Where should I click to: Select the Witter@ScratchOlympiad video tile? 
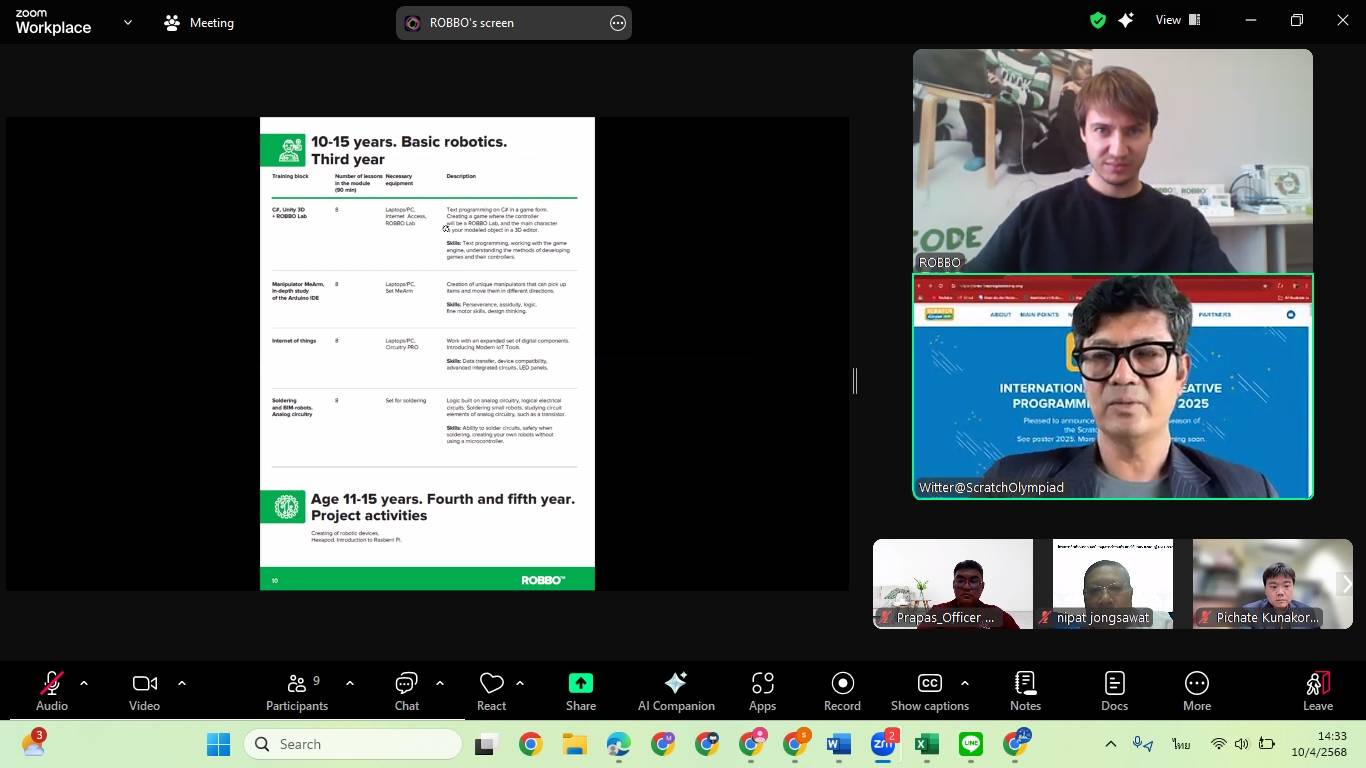1113,386
